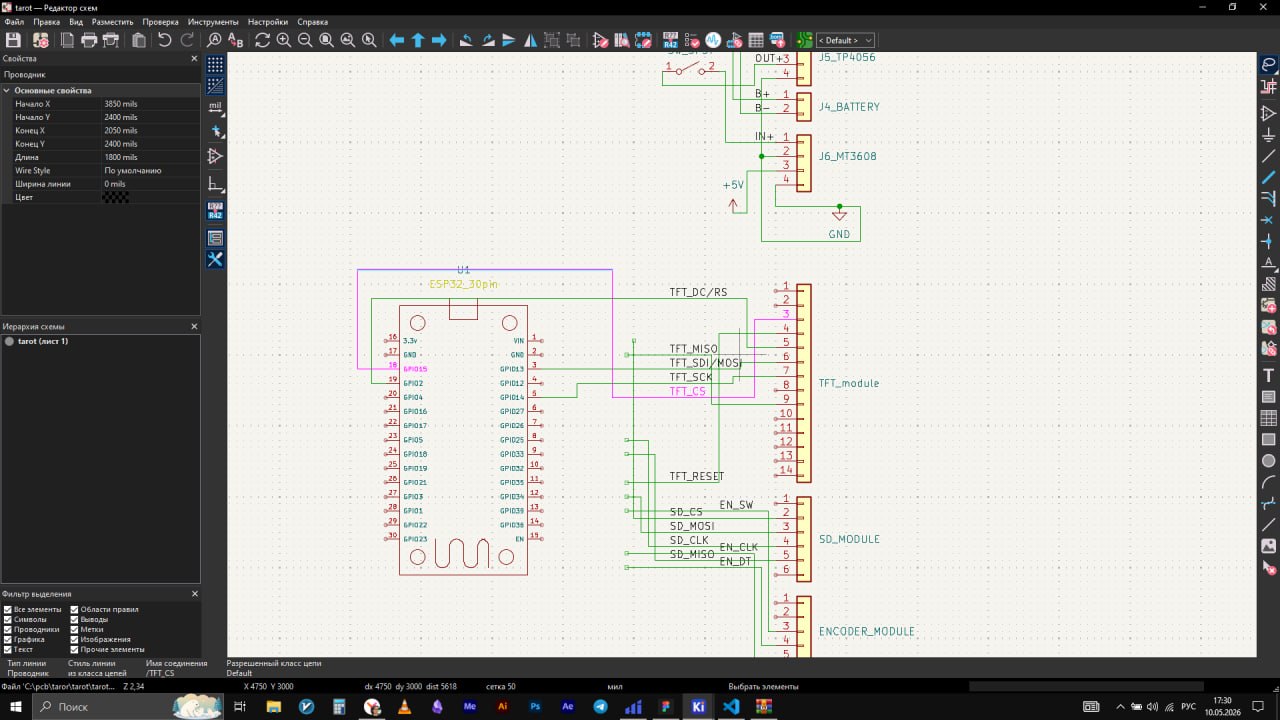Close the Иерархия схемы panel
Viewport: 1280px width, 720px height.
[x=194, y=326]
